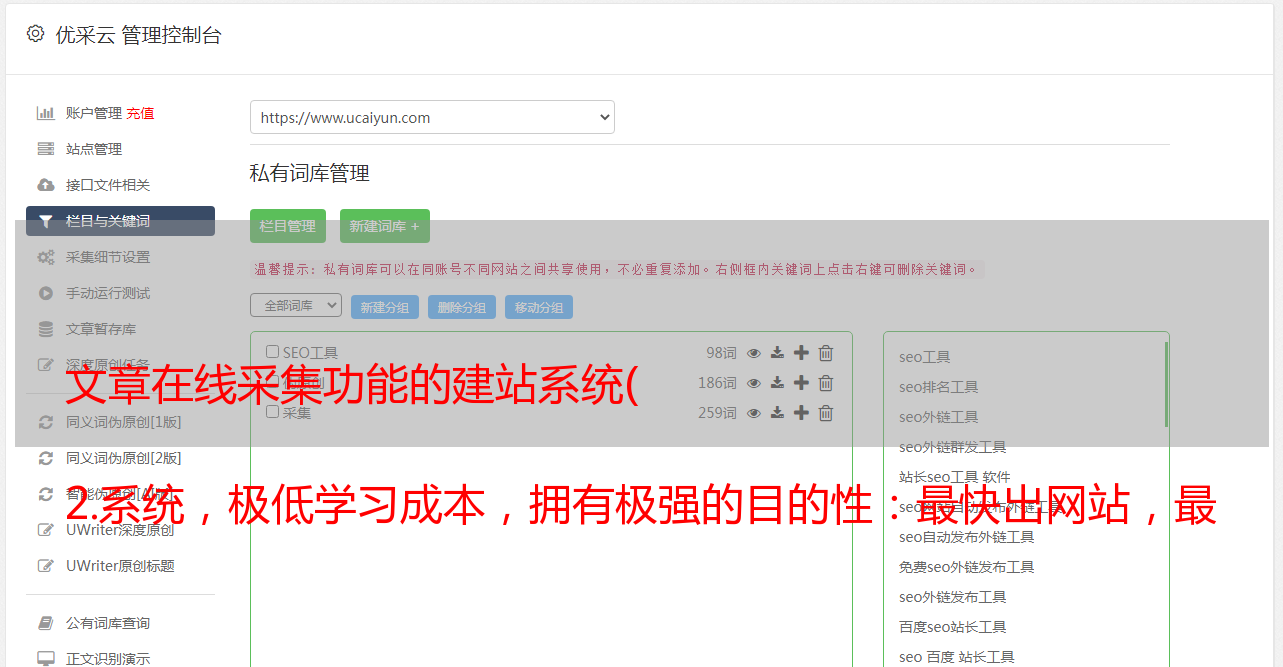Select keyword 免费seo外链发布工具
Image resolution: width=1283 pixels, height=667 pixels.
coord(967,567)
